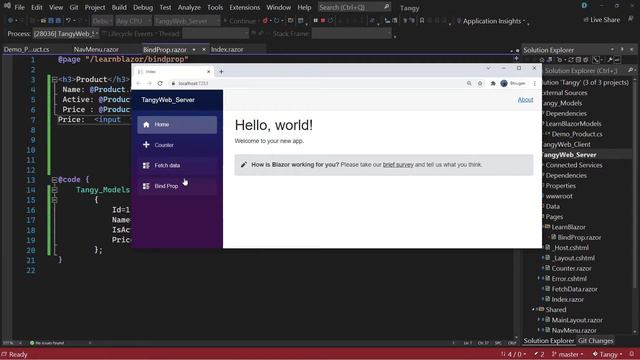Click Counter nav link in sidebar
The height and width of the screenshot is (360, 640).
pos(177,145)
